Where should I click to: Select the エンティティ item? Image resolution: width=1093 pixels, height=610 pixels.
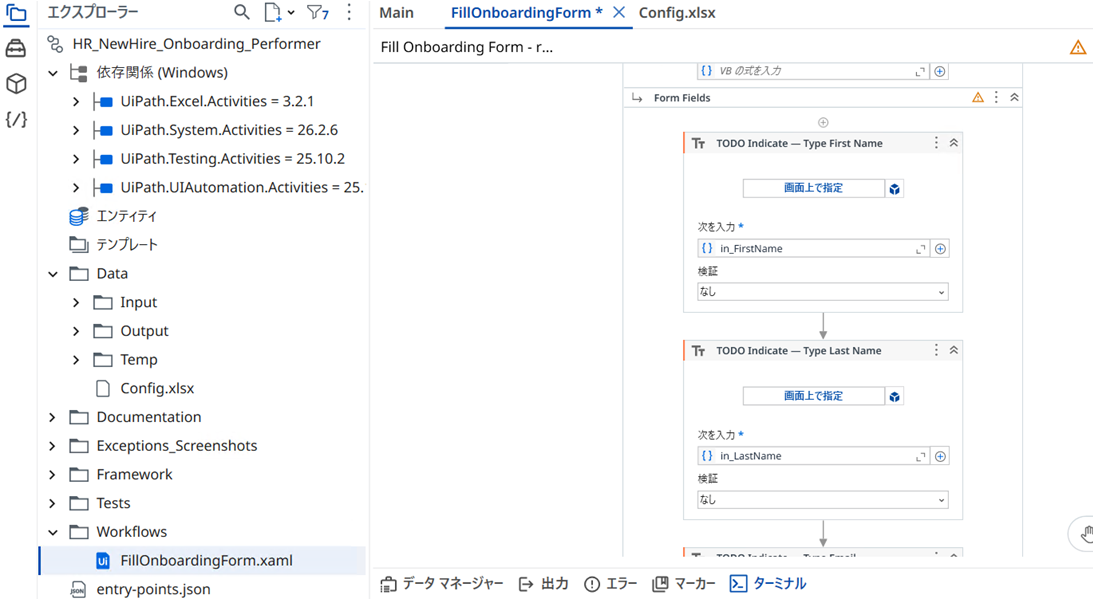pos(126,216)
